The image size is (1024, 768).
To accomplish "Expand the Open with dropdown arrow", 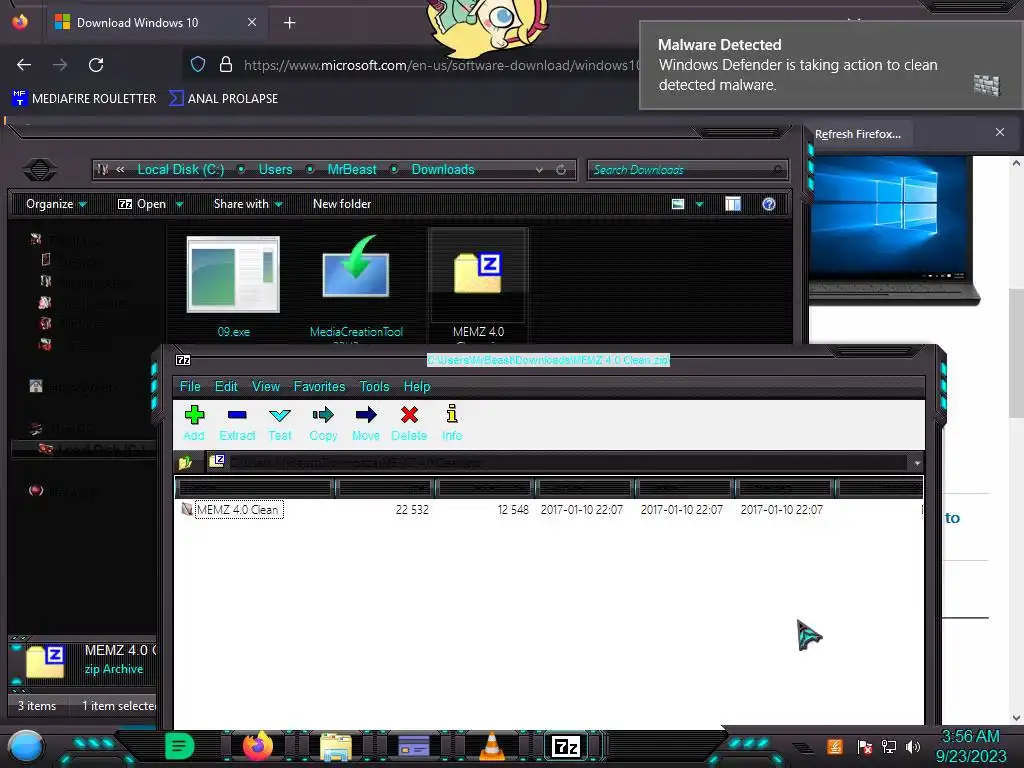I will click(x=179, y=204).
